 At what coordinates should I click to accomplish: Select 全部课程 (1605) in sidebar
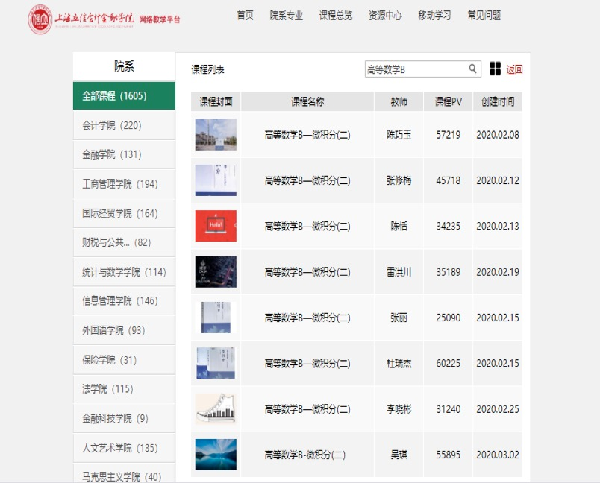pyautogui.click(x=124, y=96)
